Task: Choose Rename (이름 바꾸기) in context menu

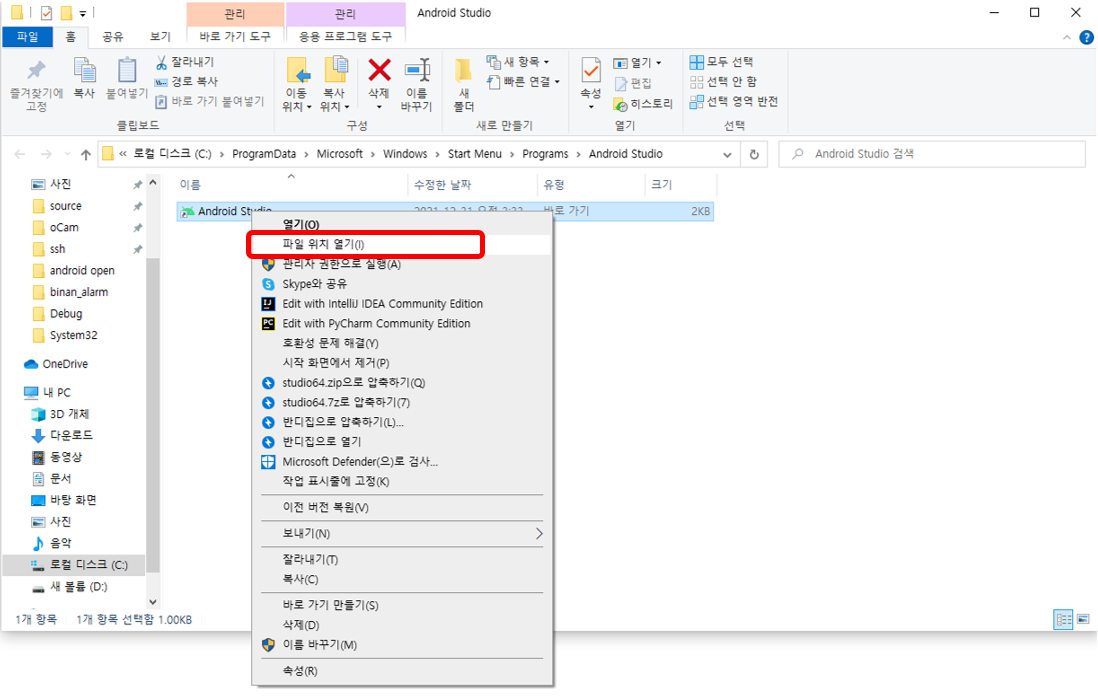Action: click(x=403, y=645)
